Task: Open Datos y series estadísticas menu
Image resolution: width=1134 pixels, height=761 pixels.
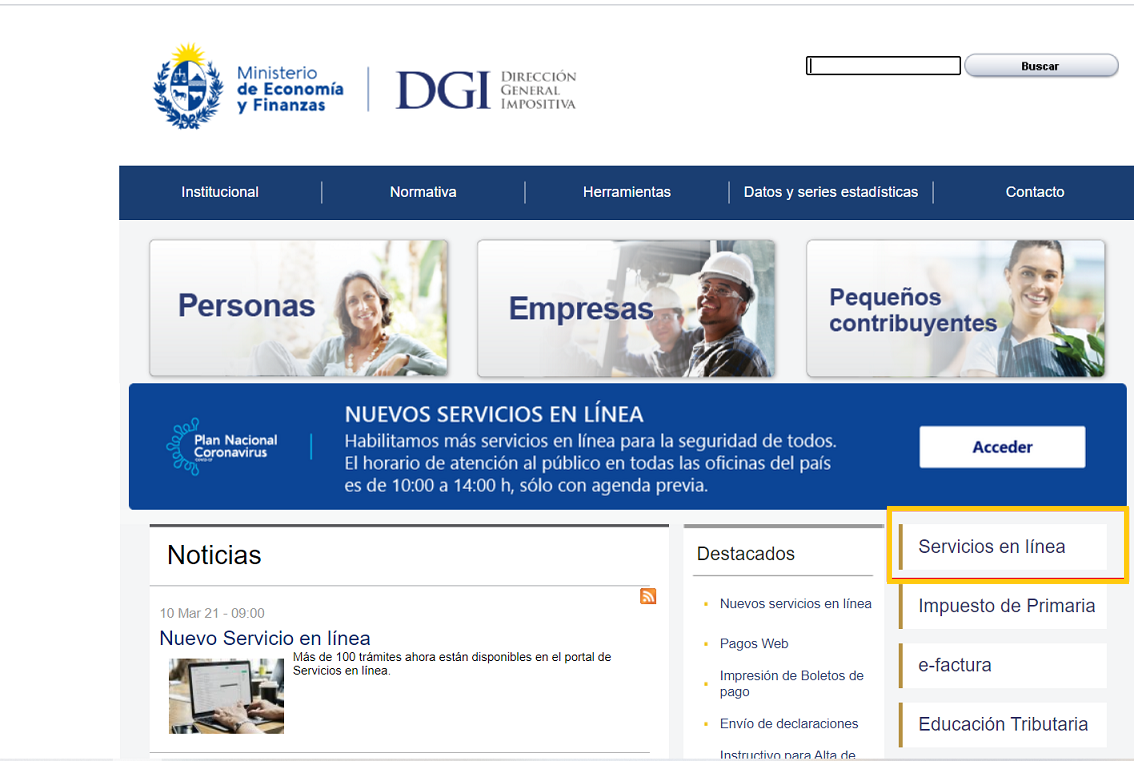Action: 831,192
